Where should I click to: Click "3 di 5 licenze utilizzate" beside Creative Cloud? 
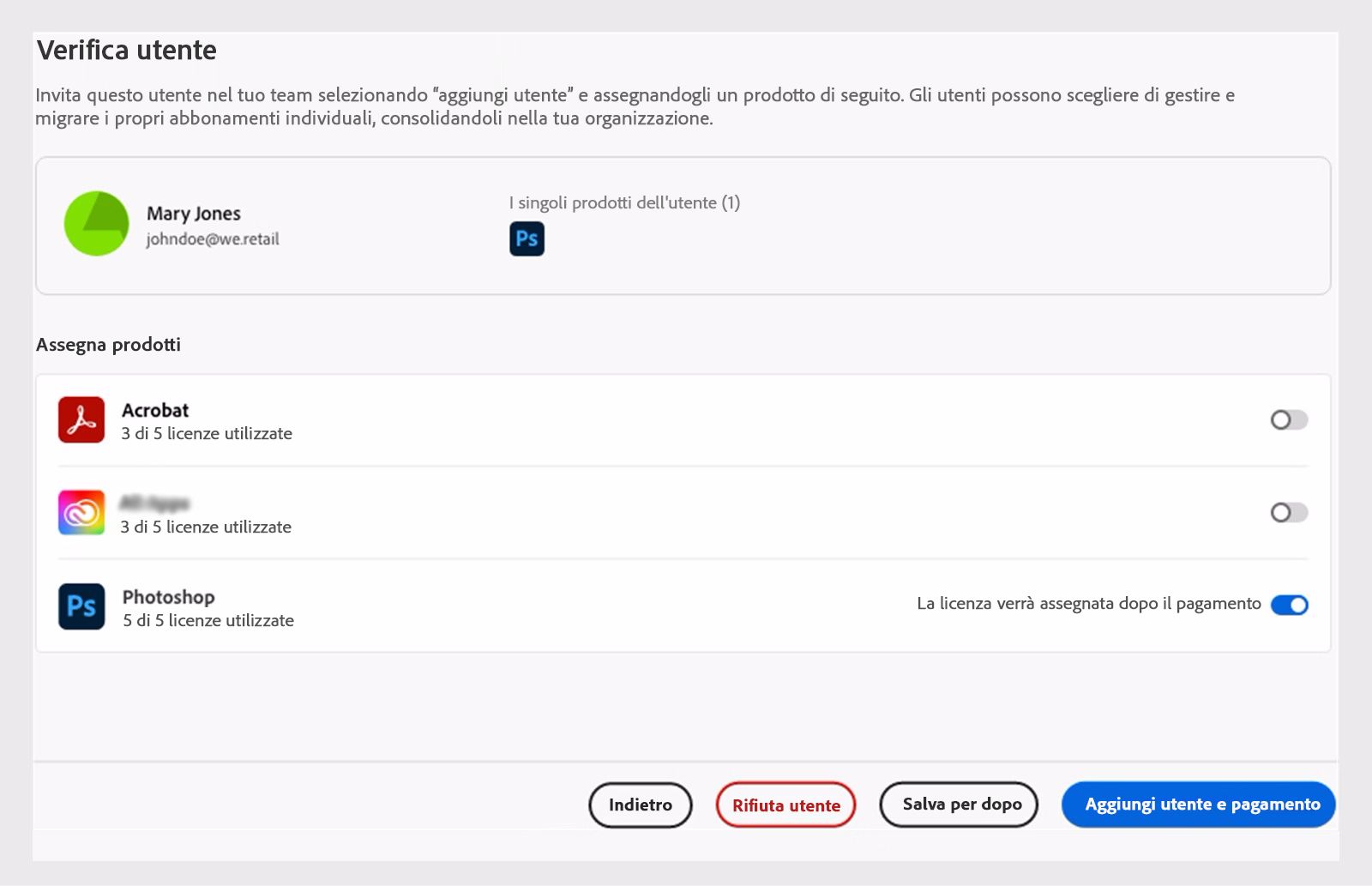pyautogui.click(x=206, y=527)
